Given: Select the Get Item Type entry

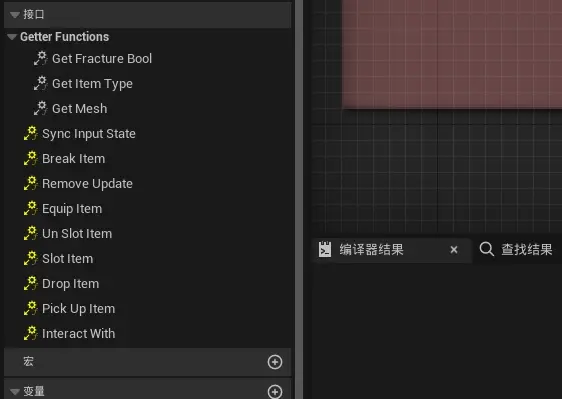Looking at the screenshot, I should [92, 84].
